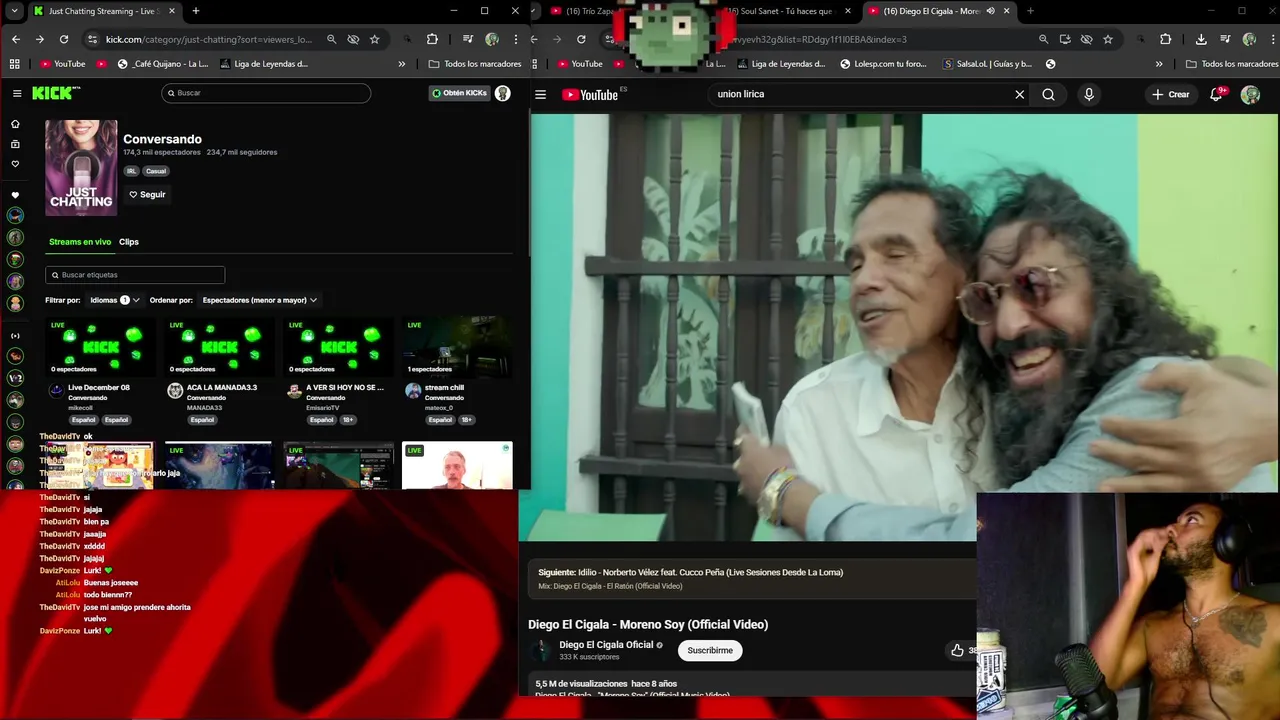
Task: Open Kick browse icon below home
Action: [15, 144]
